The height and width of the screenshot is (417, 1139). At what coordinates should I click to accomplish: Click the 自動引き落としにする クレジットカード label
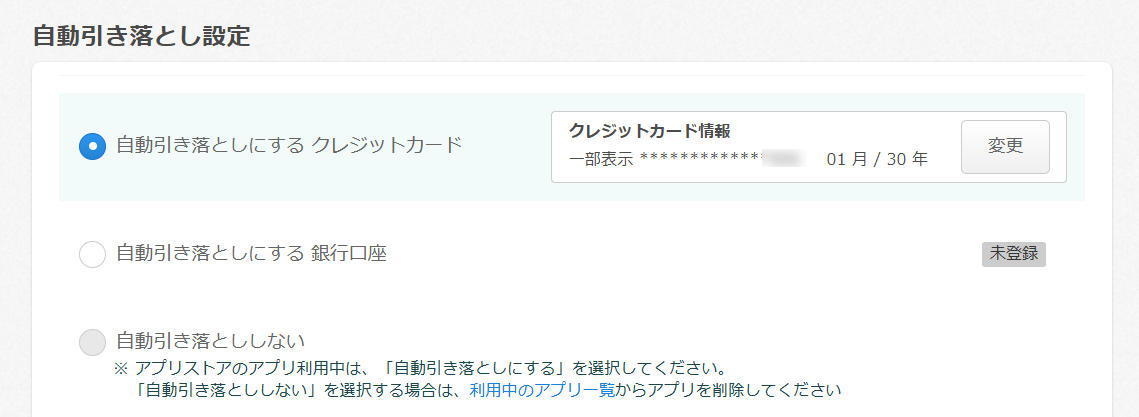(x=289, y=145)
